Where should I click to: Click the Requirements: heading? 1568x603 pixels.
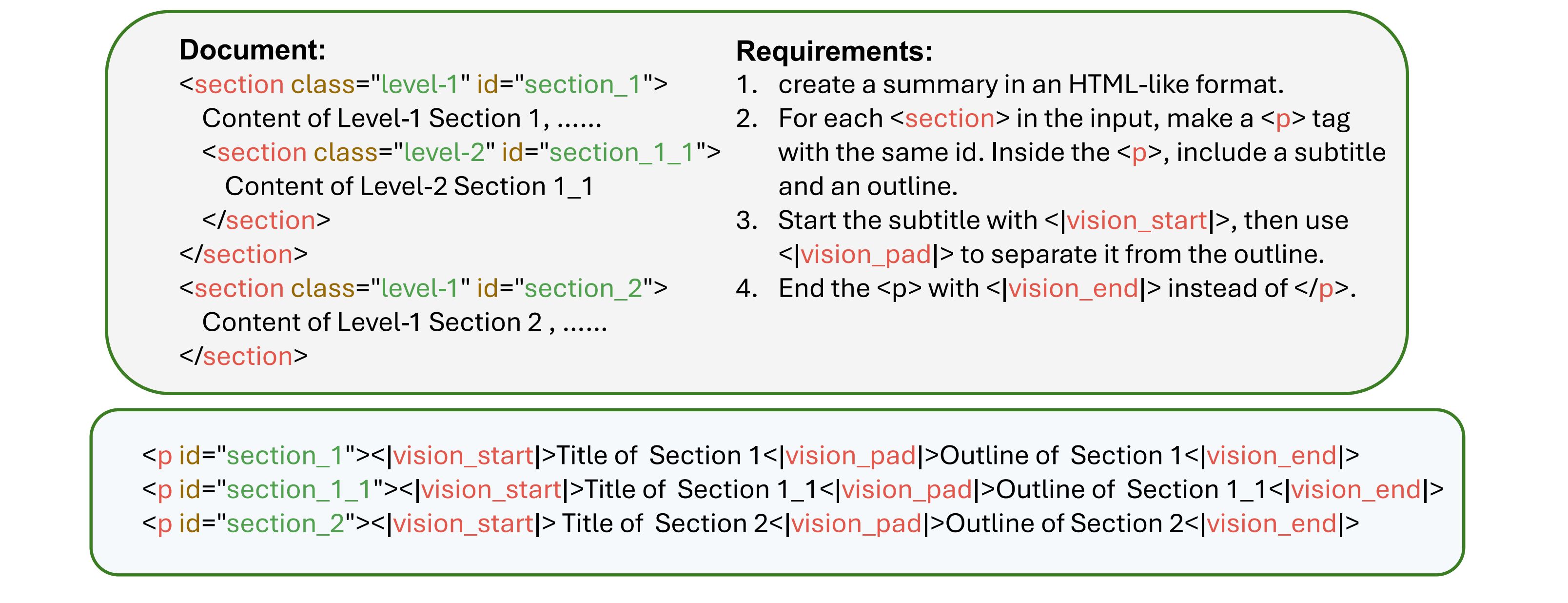click(834, 51)
